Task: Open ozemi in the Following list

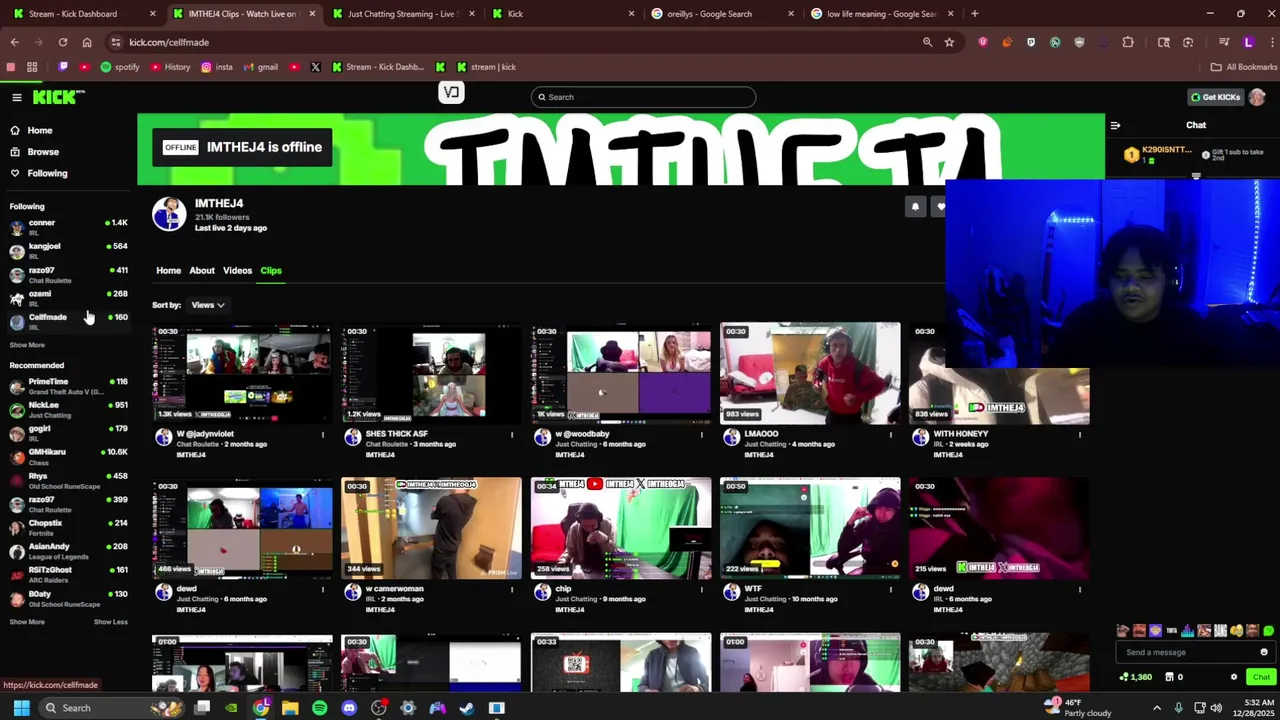Action: 68,298
